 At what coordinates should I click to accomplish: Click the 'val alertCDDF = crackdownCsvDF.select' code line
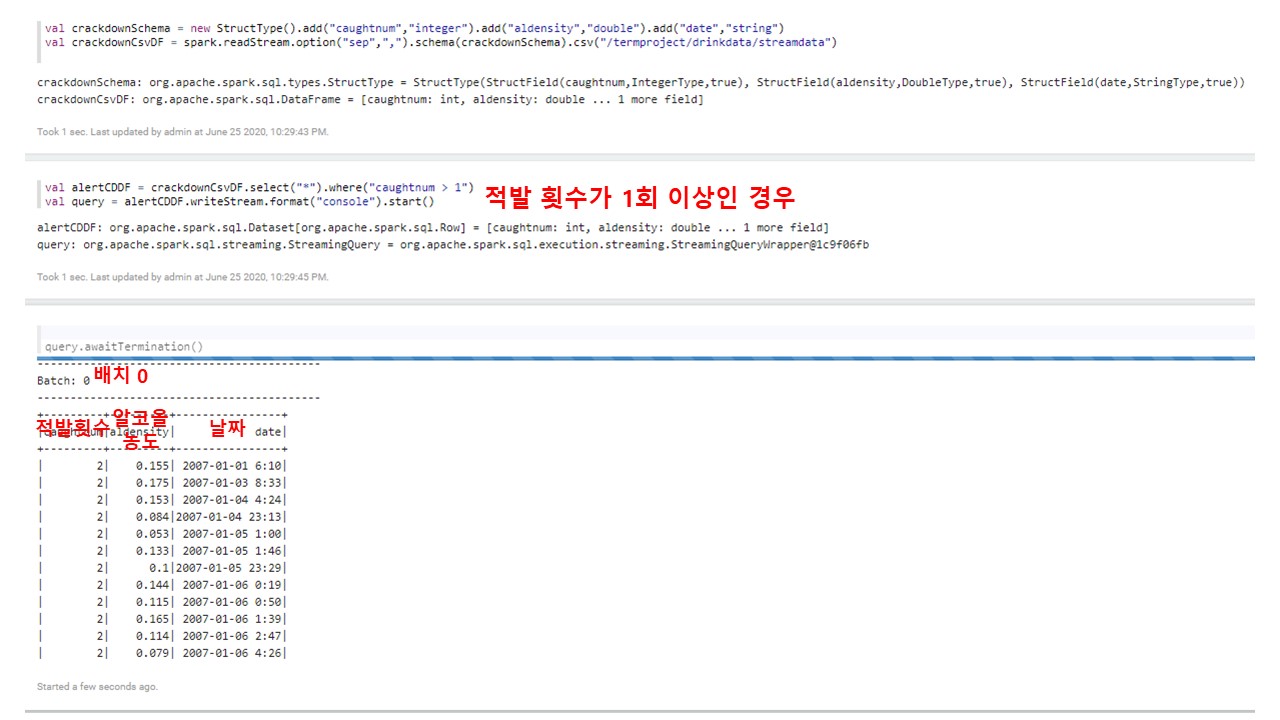point(259,187)
